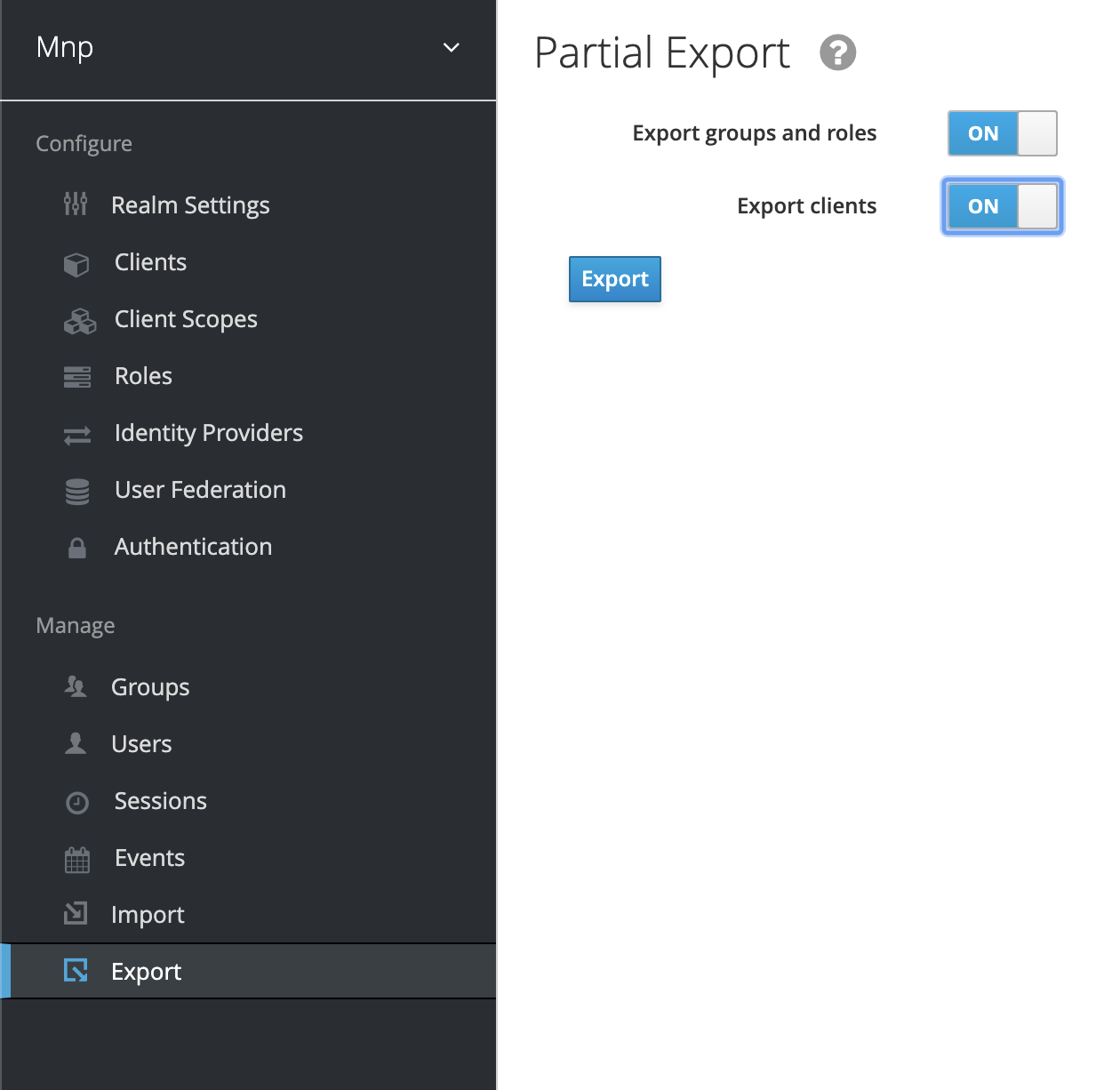Click the Clients cube icon

pyautogui.click(x=76, y=264)
